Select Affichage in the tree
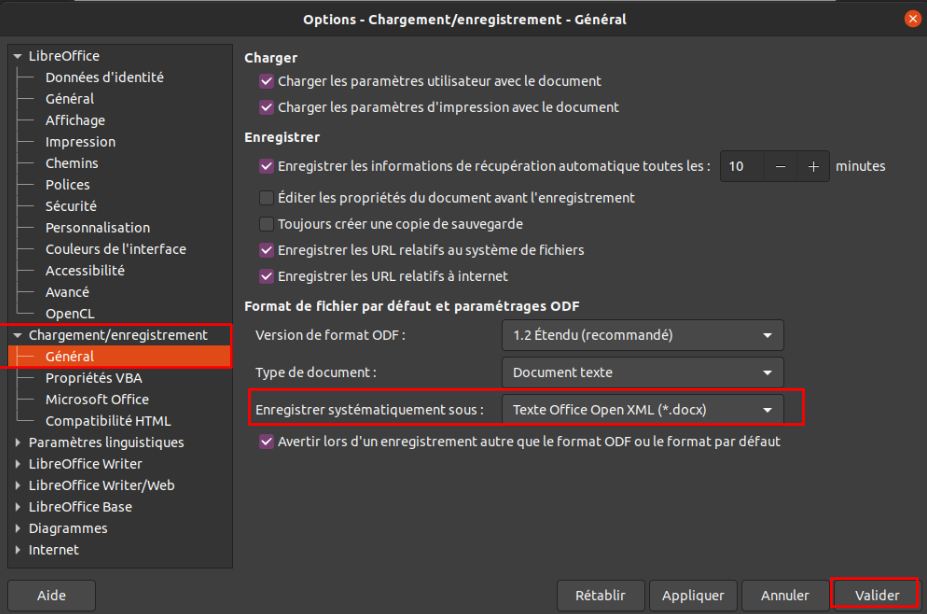Screen dimensions: 927x614 coord(75,121)
